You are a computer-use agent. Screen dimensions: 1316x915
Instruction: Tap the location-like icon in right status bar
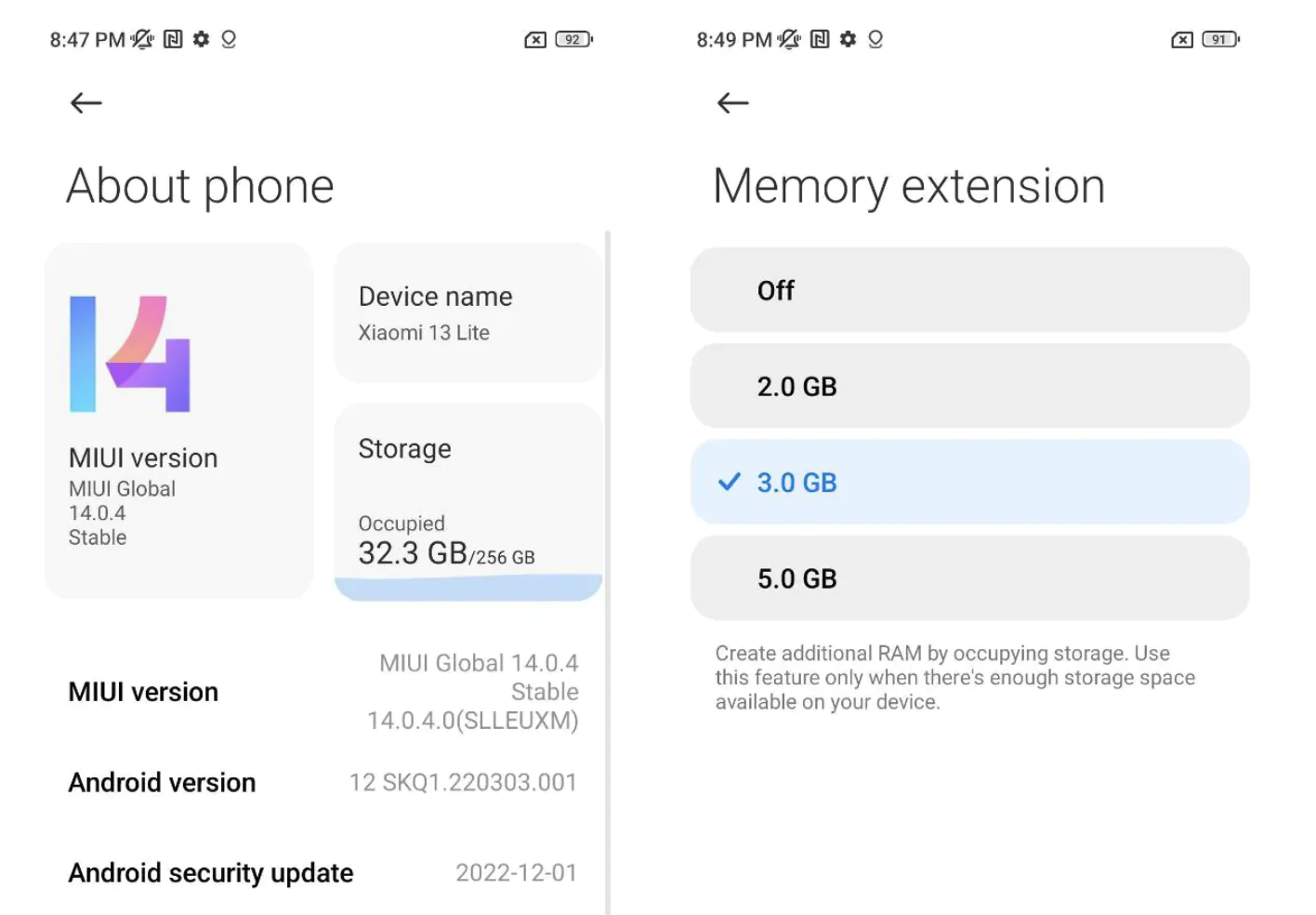pyautogui.click(x=875, y=39)
